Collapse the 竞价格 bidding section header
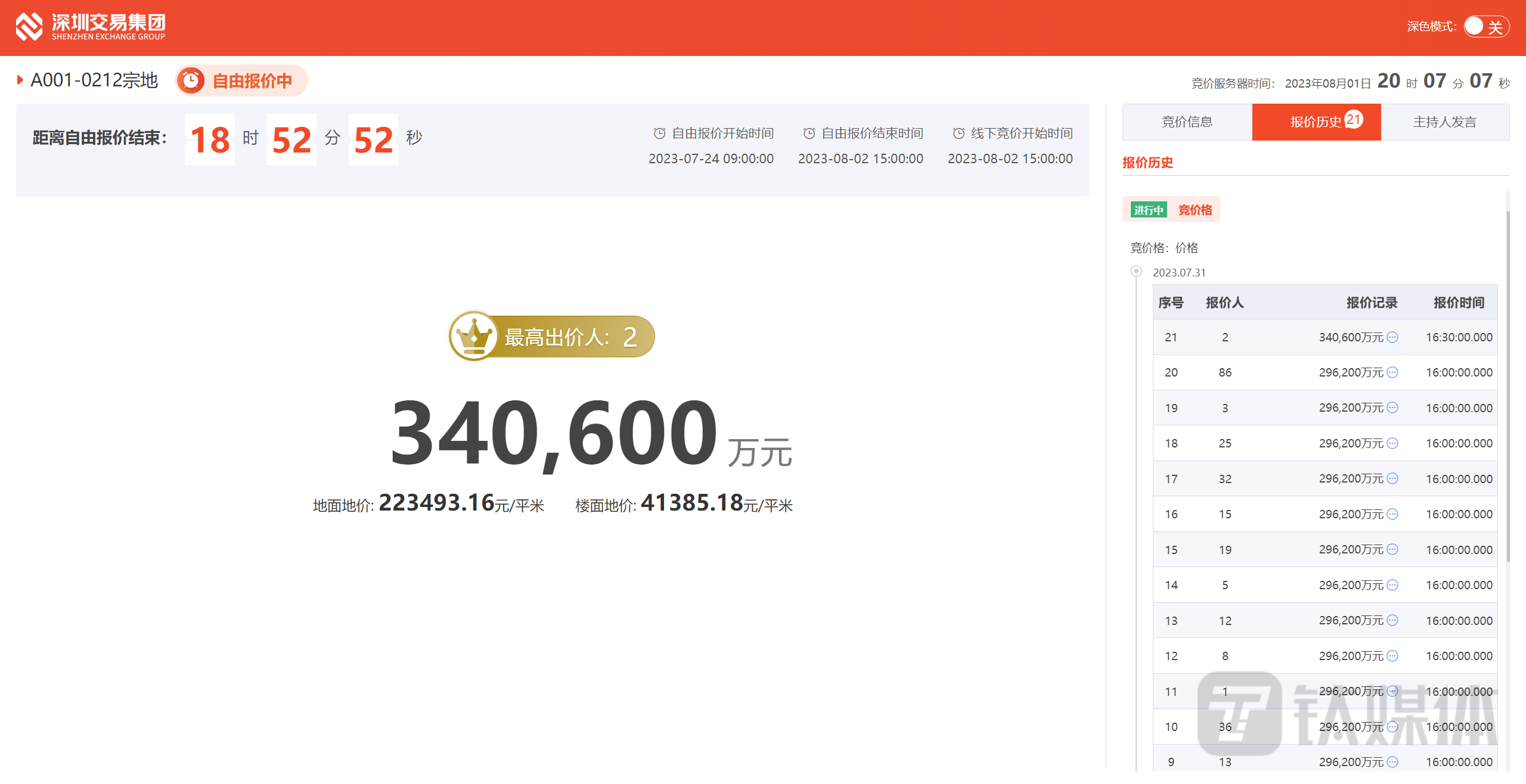 [1195, 210]
